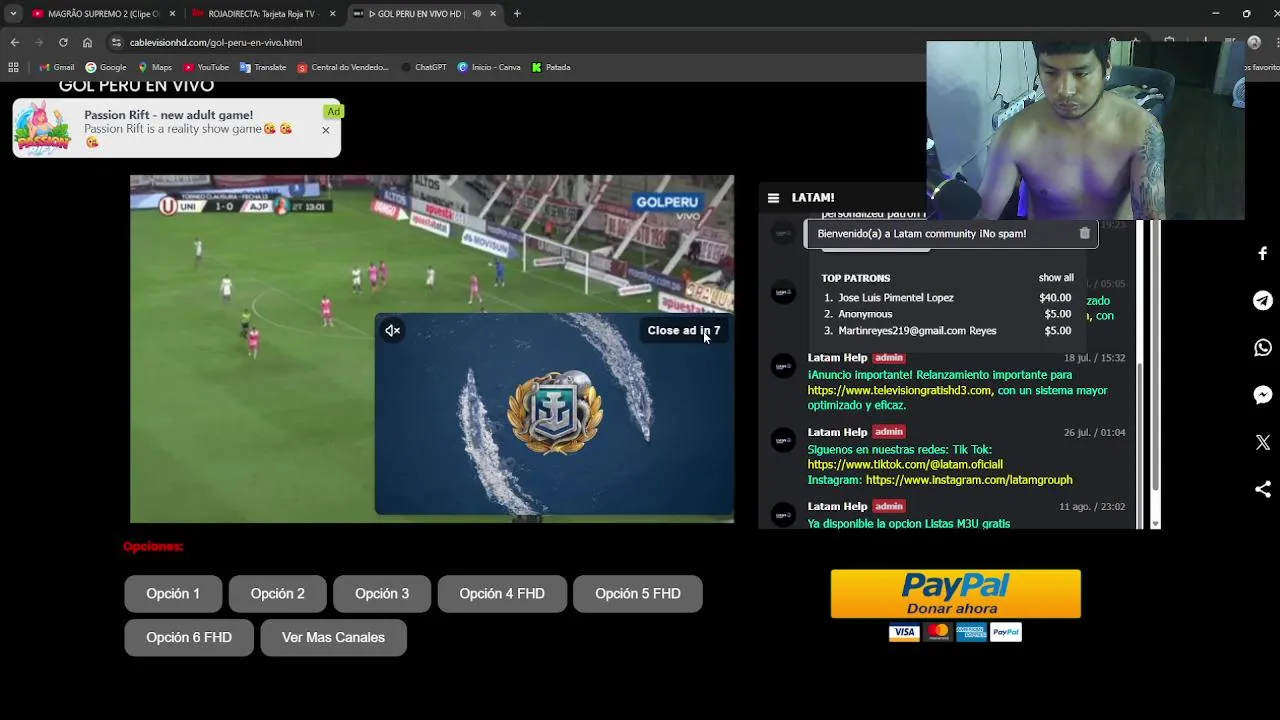Select stream Opción 6 FHD
The width and height of the screenshot is (1280, 720).
[x=189, y=638]
